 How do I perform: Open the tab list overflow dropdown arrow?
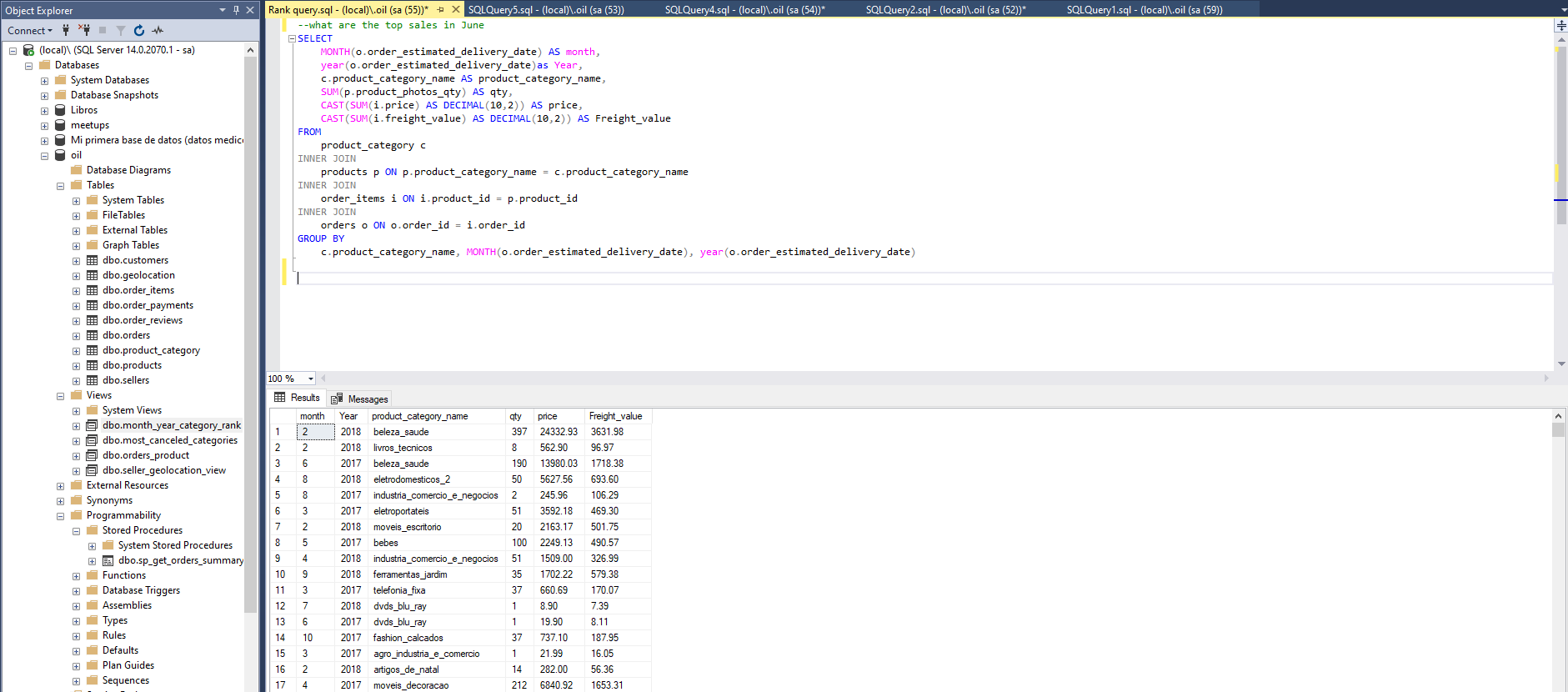pos(1563,10)
